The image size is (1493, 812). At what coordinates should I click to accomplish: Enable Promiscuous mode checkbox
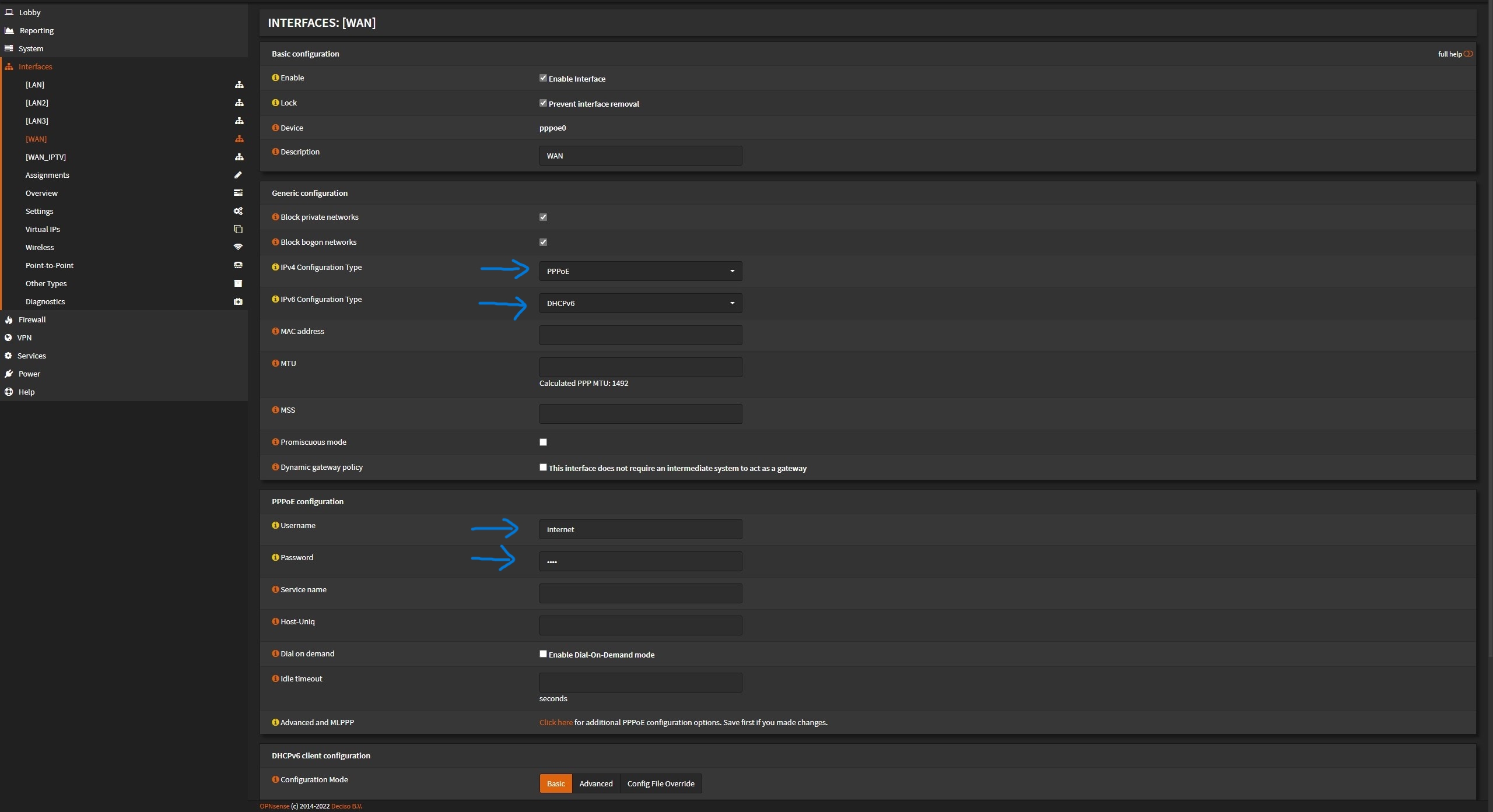[543, 442]
